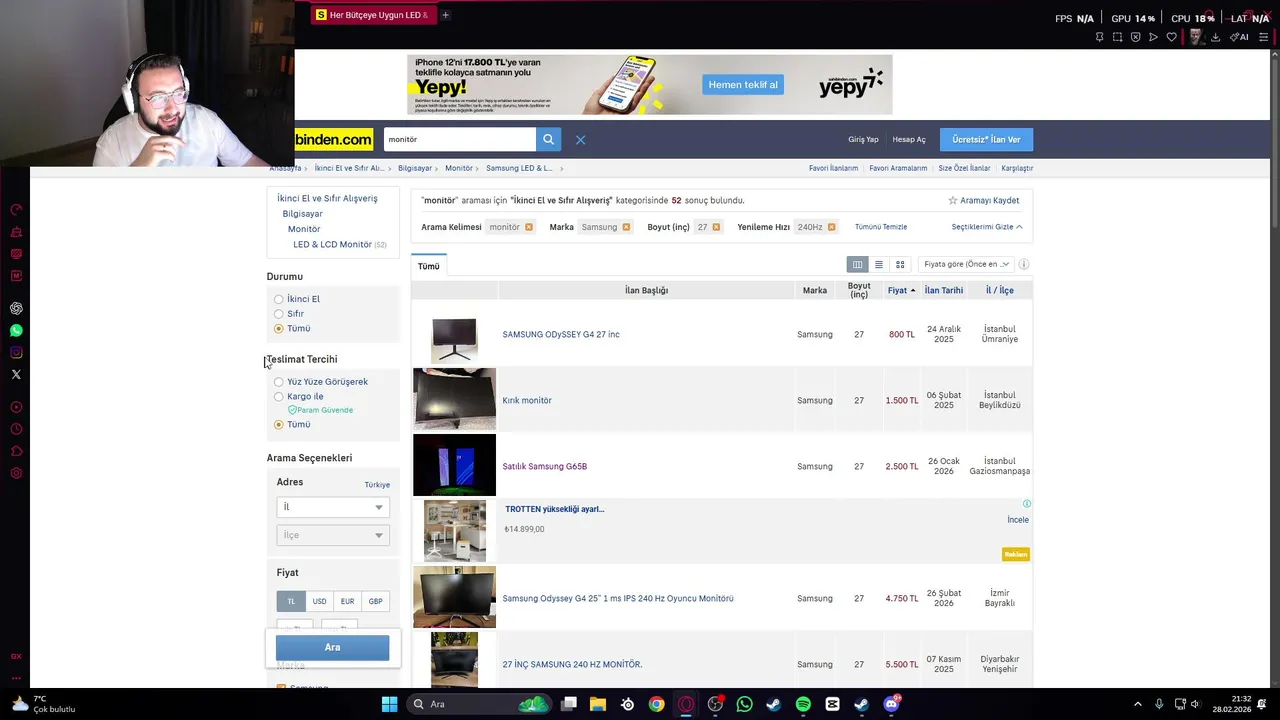Click the pin icon in the address bar

pos(1099,37)
